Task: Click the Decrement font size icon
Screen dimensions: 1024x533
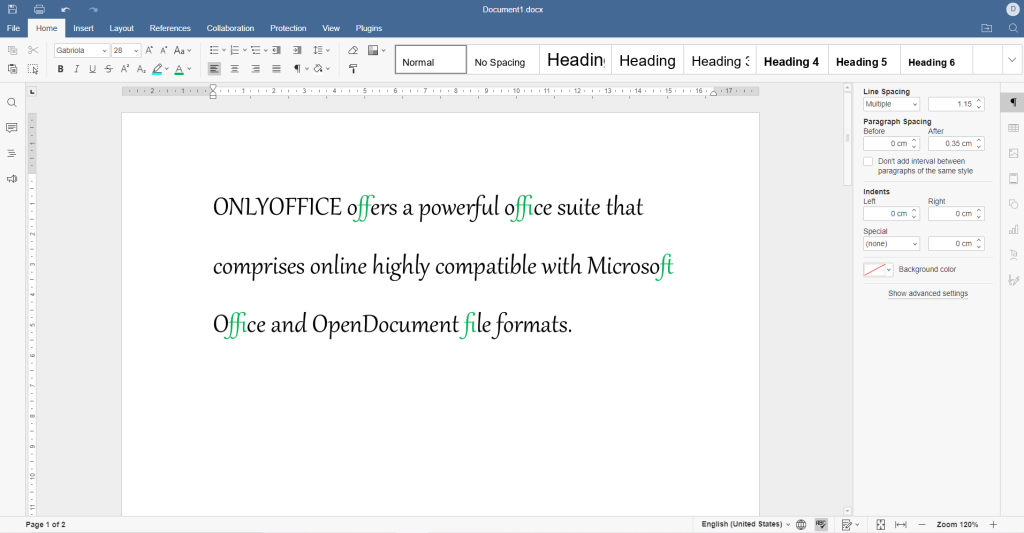Action: coord(163,50)
